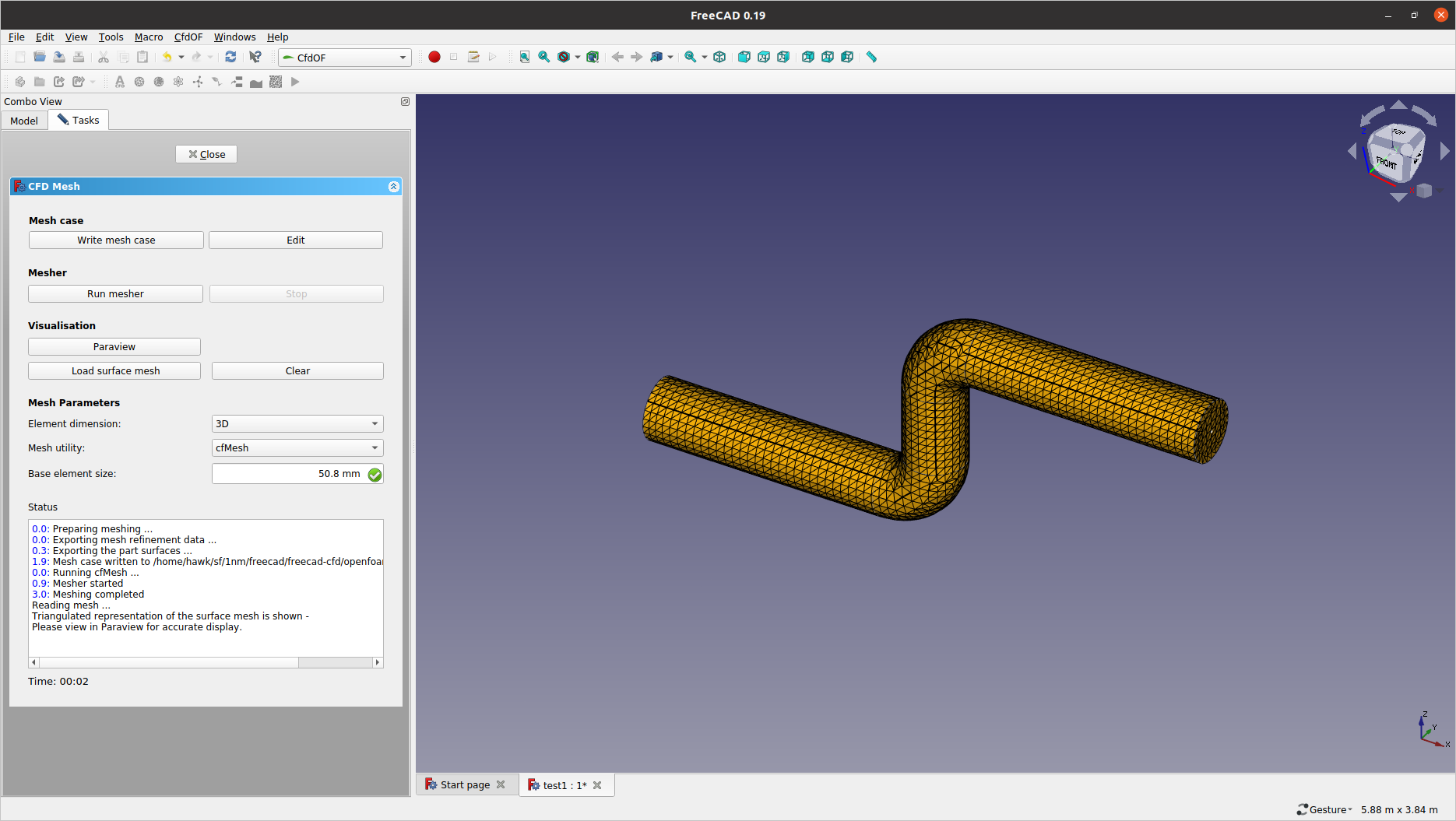The image size is (1456, 821).
Task: Click the physics model atom icon
Action: click(x=178, y=82)
